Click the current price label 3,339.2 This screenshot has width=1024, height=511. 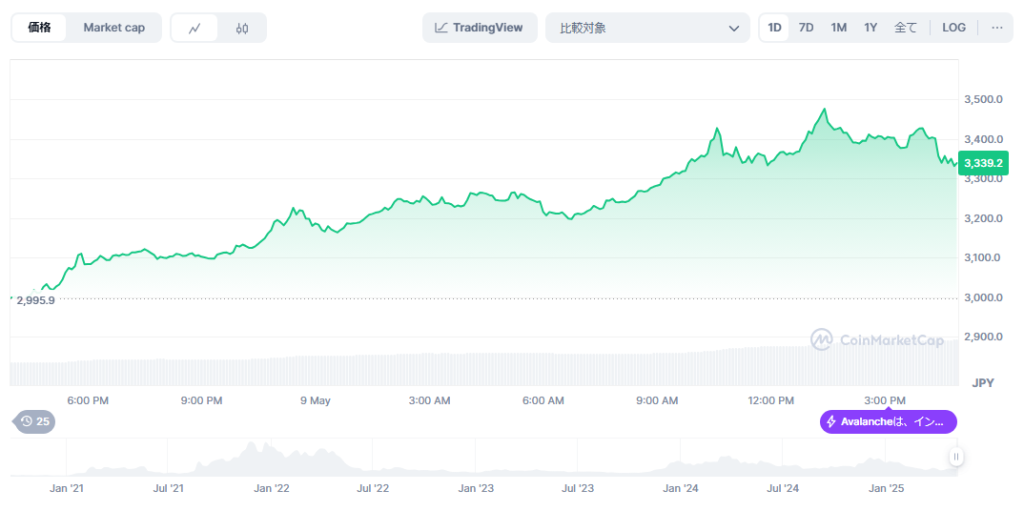tap(984, 163)
